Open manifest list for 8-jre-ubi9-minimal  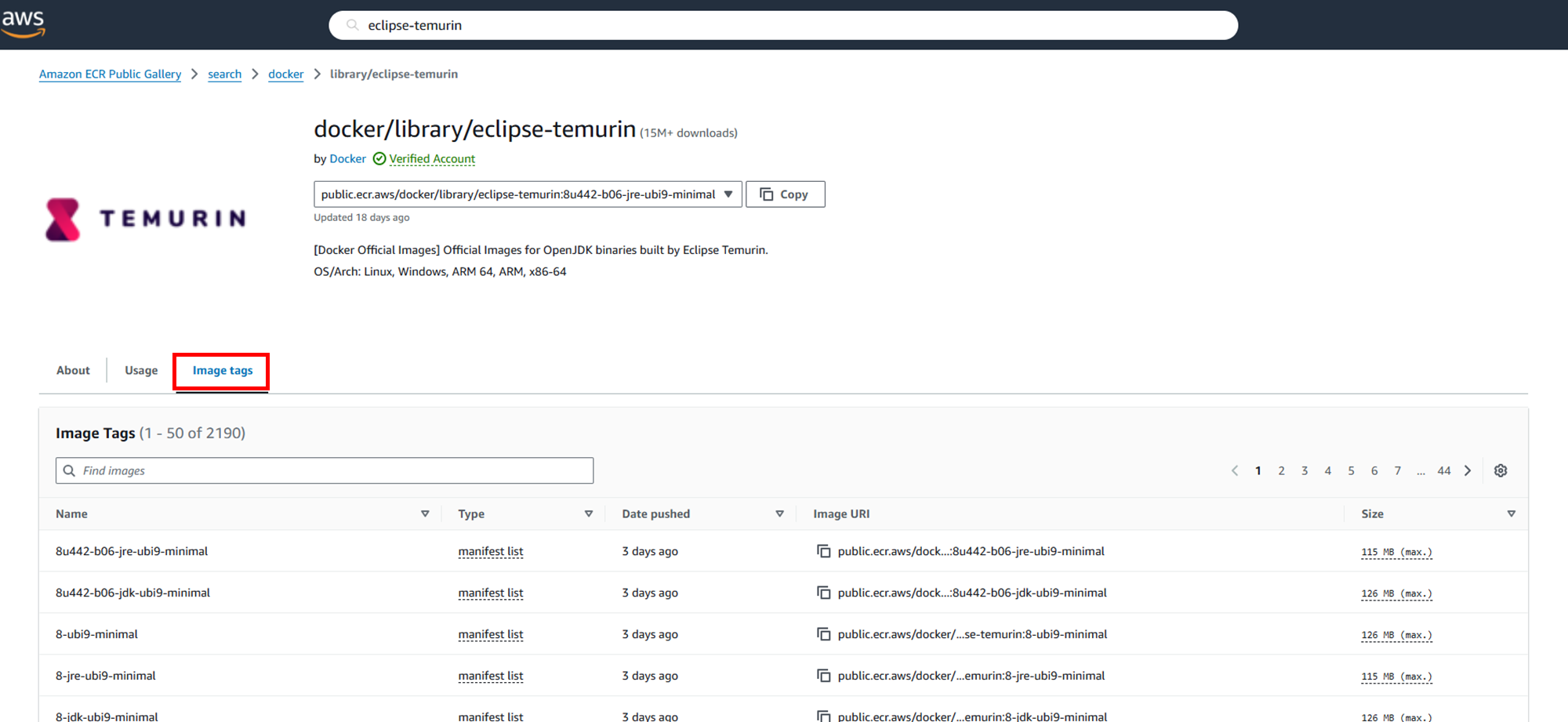pos(491,676)
